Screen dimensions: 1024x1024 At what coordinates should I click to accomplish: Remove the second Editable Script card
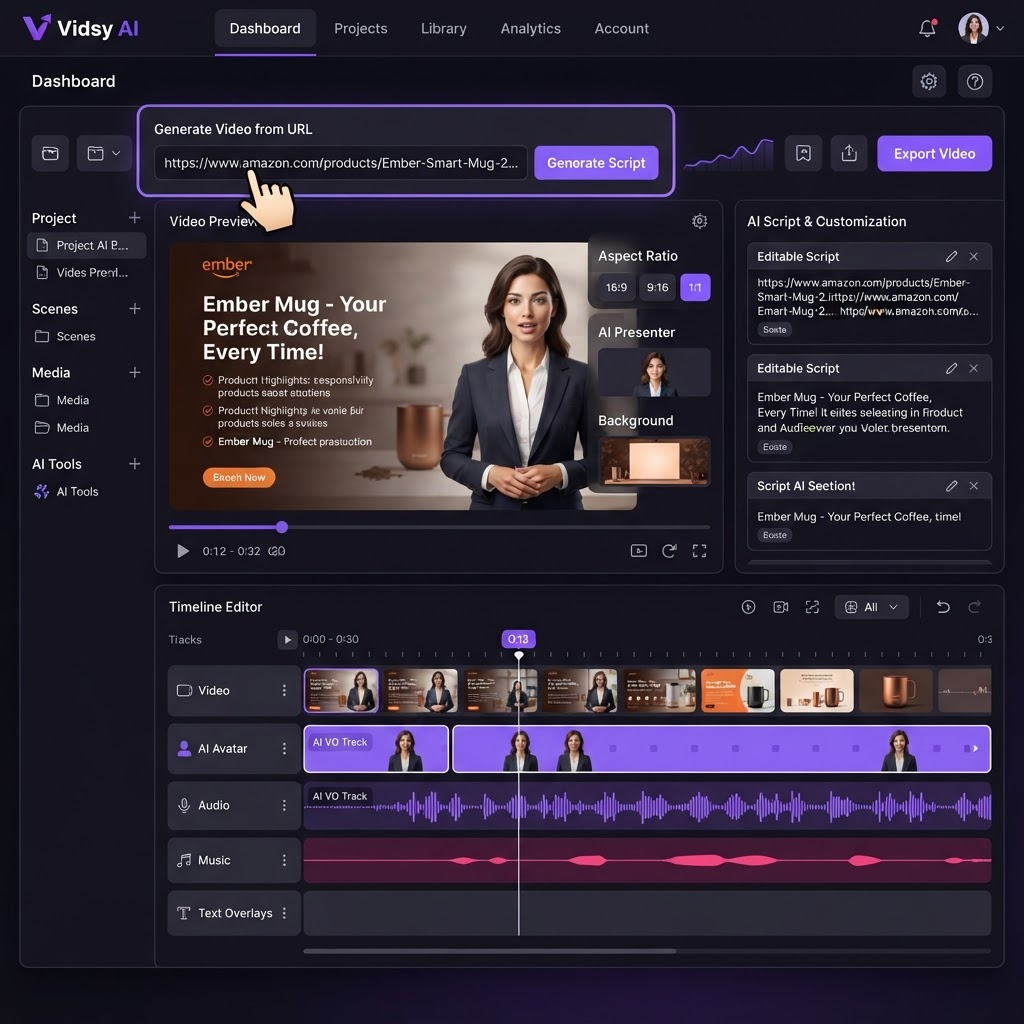[974, 368]
